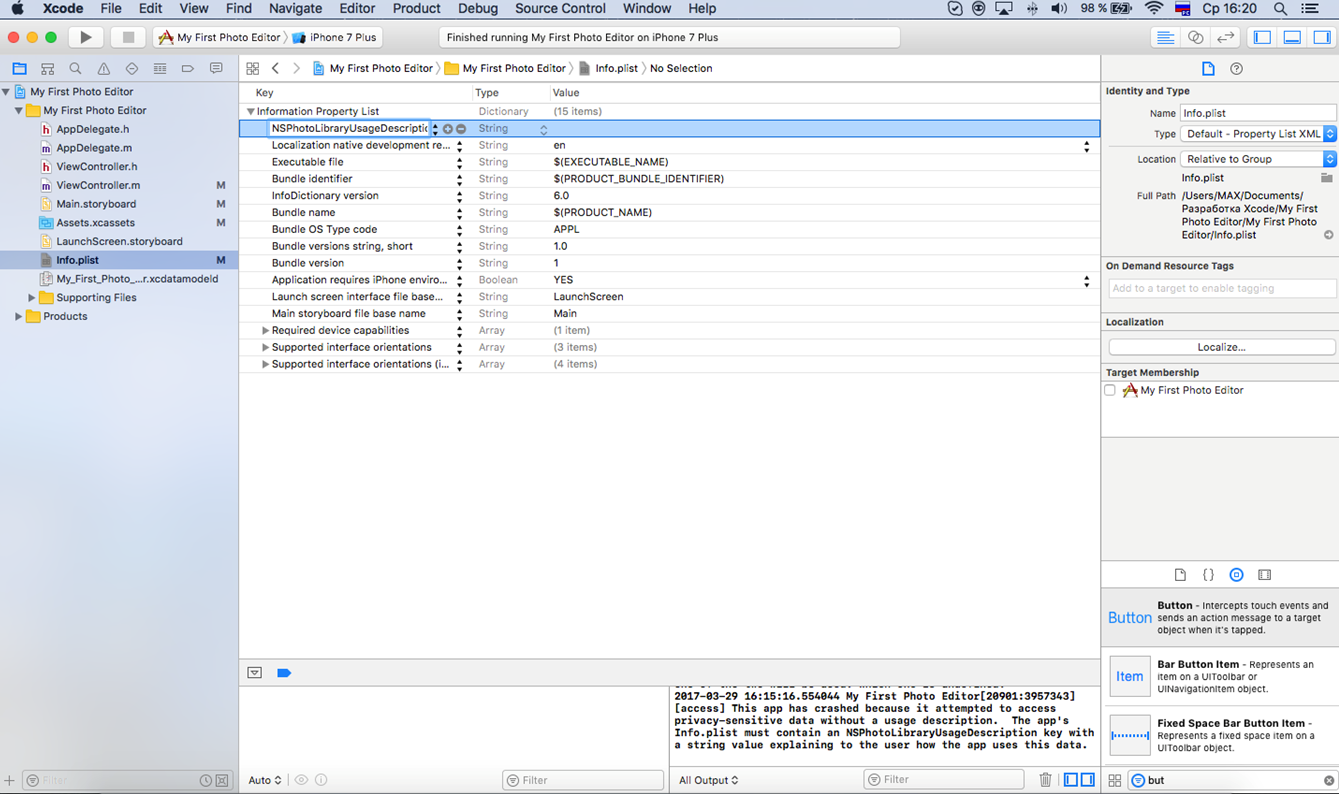
Task: Show the Object library icon
Action: 1236,575
